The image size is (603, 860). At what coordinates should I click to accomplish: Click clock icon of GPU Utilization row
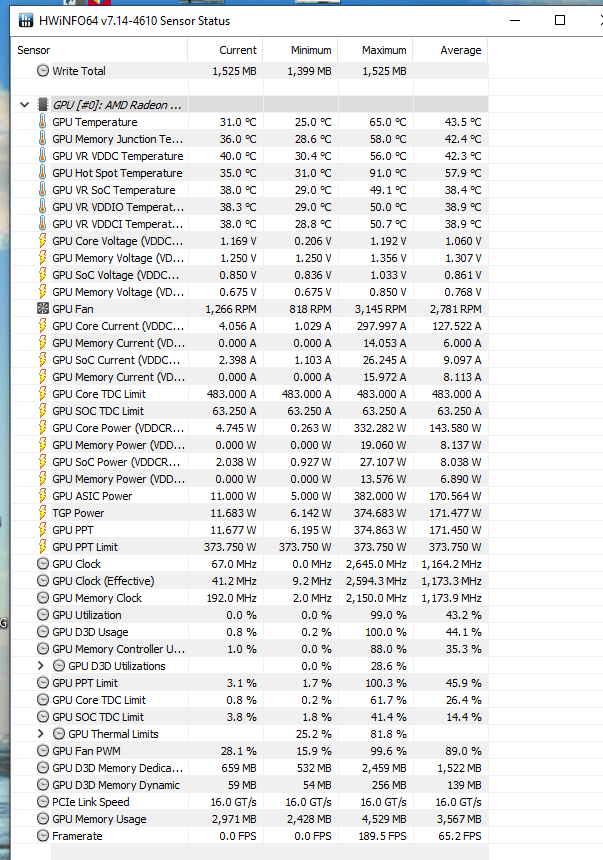pos(43,614)
